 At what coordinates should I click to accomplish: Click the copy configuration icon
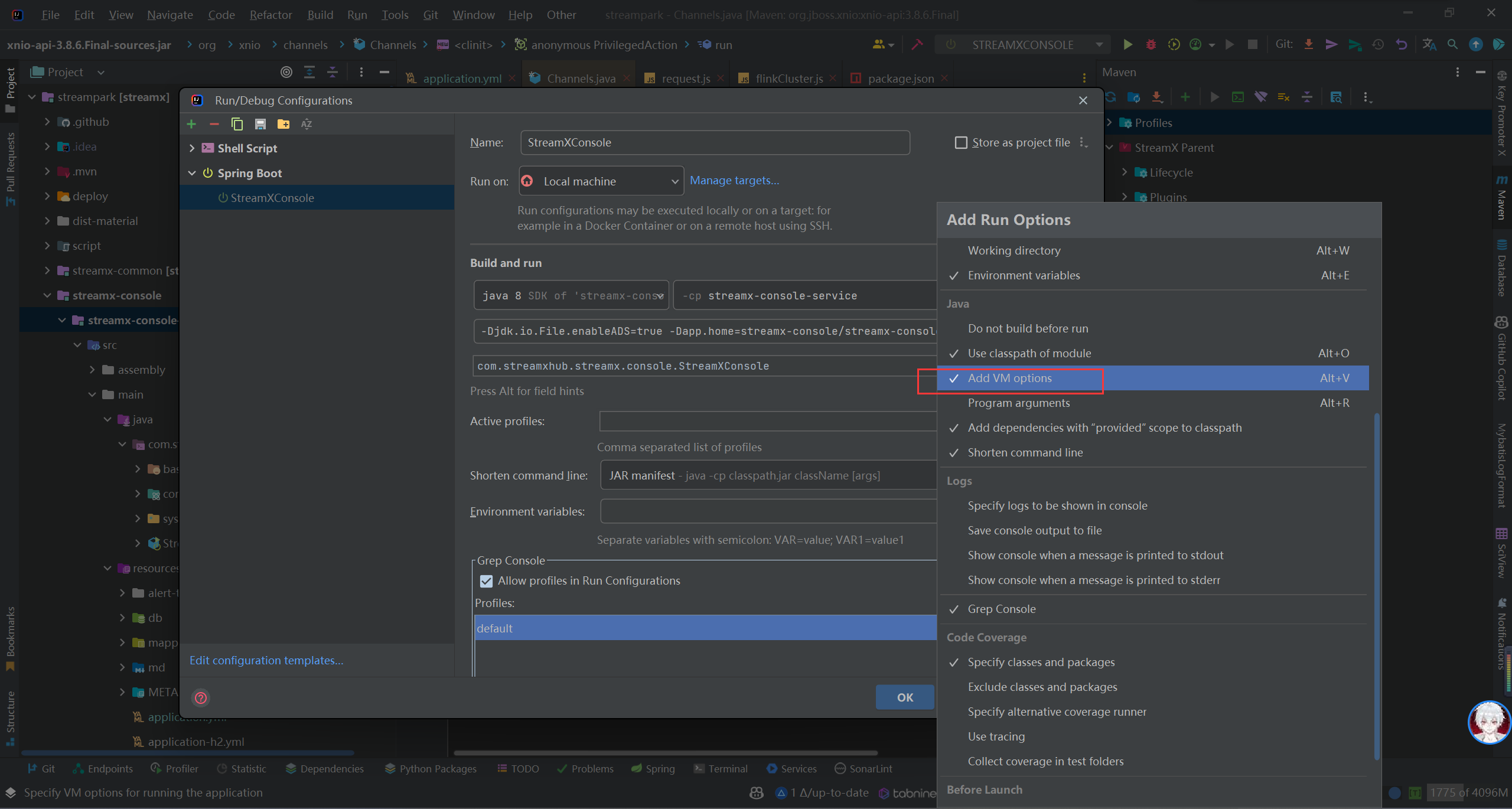[237, 124]
